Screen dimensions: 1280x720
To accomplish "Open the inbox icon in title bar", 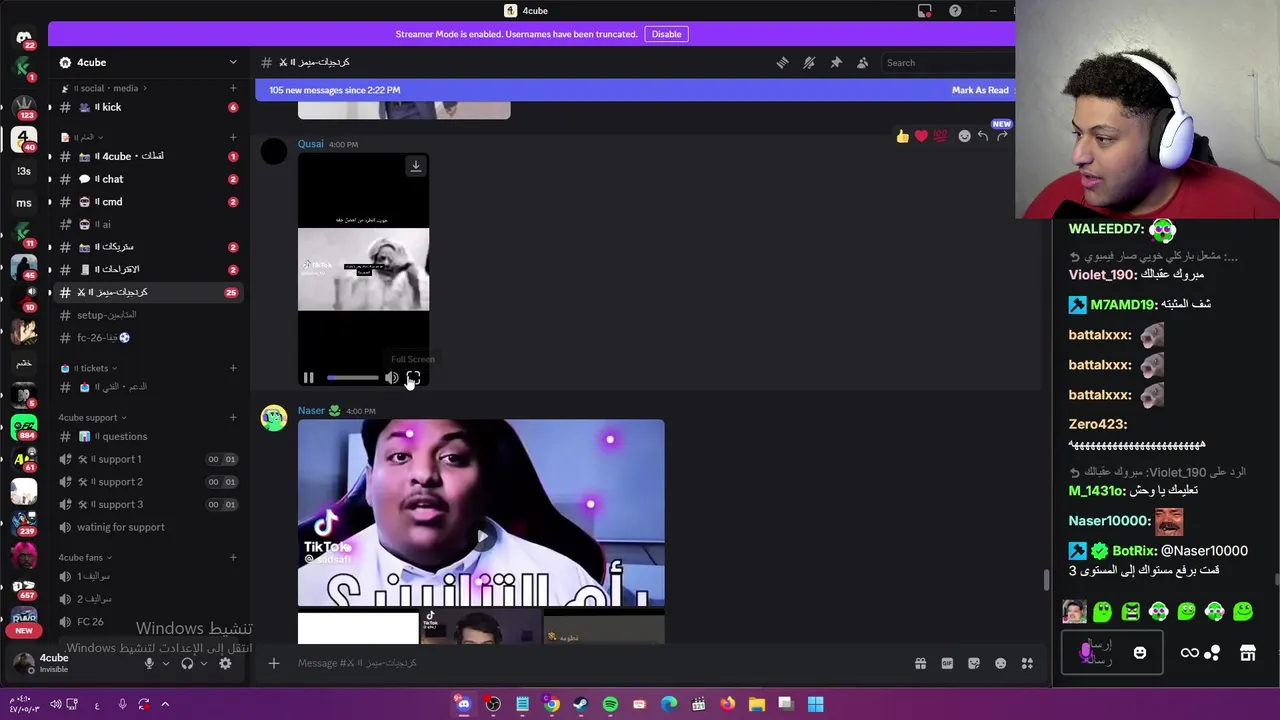I will 925,11.
